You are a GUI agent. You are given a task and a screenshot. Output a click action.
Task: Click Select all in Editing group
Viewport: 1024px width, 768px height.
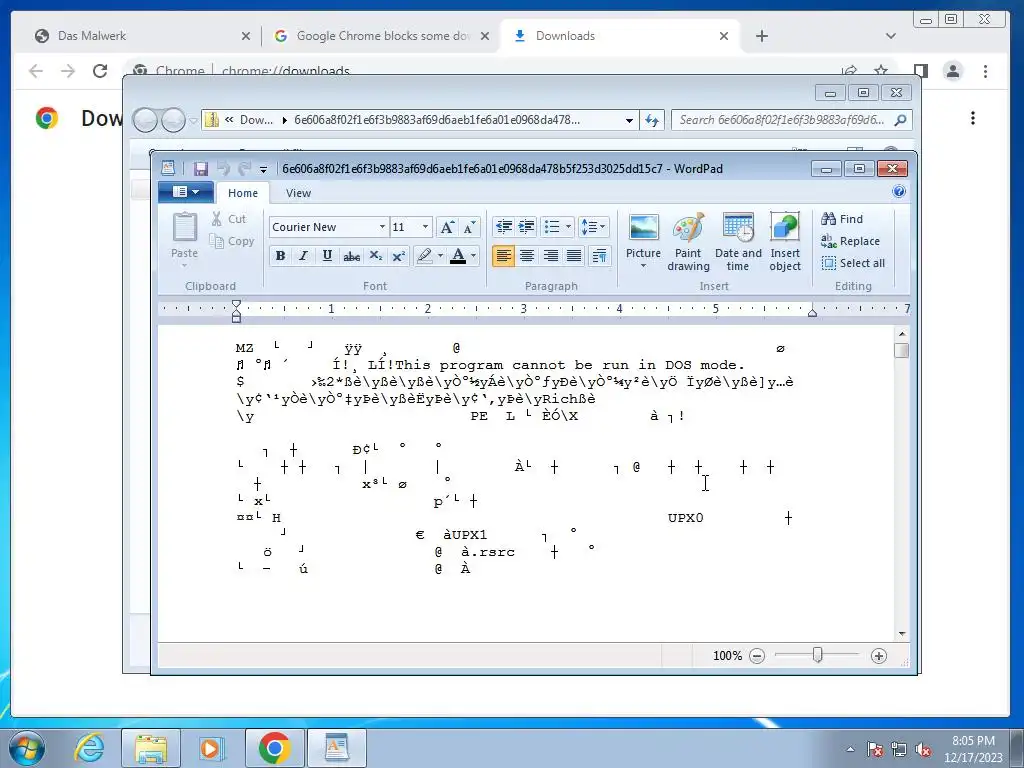pos(853,263)
